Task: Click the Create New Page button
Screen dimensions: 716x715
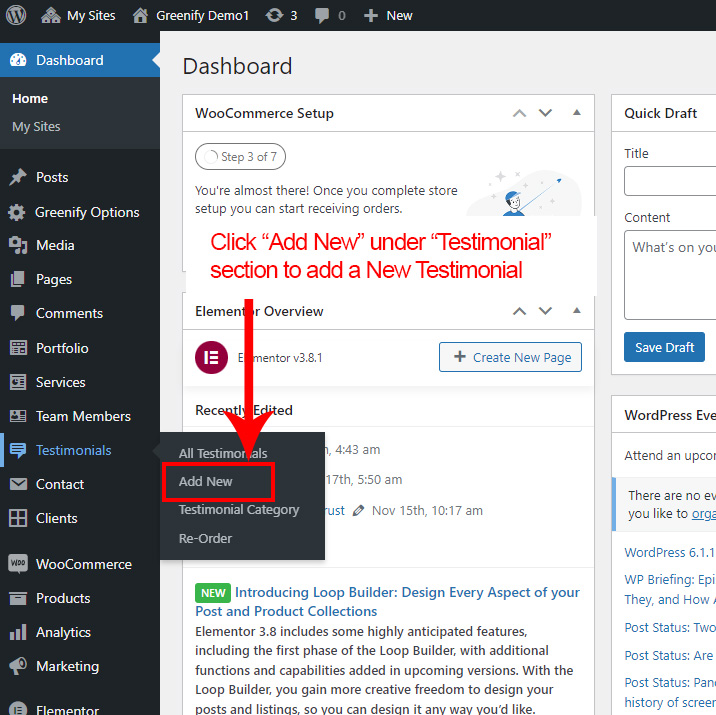Action: (x=510, y=357)
